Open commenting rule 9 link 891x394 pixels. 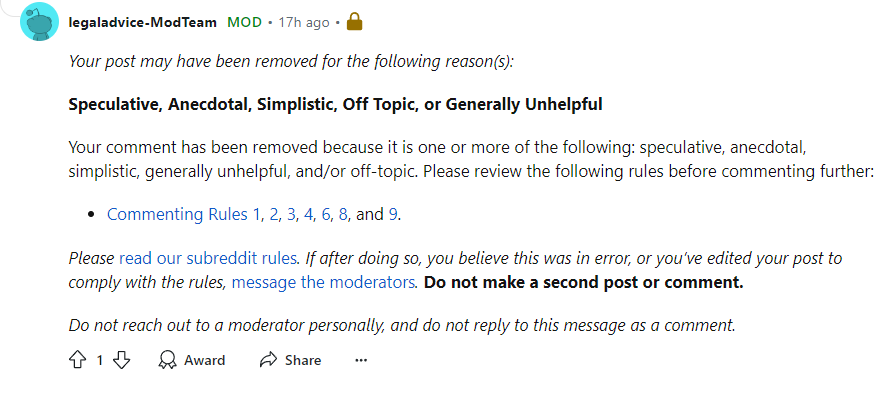pos(393,214)
